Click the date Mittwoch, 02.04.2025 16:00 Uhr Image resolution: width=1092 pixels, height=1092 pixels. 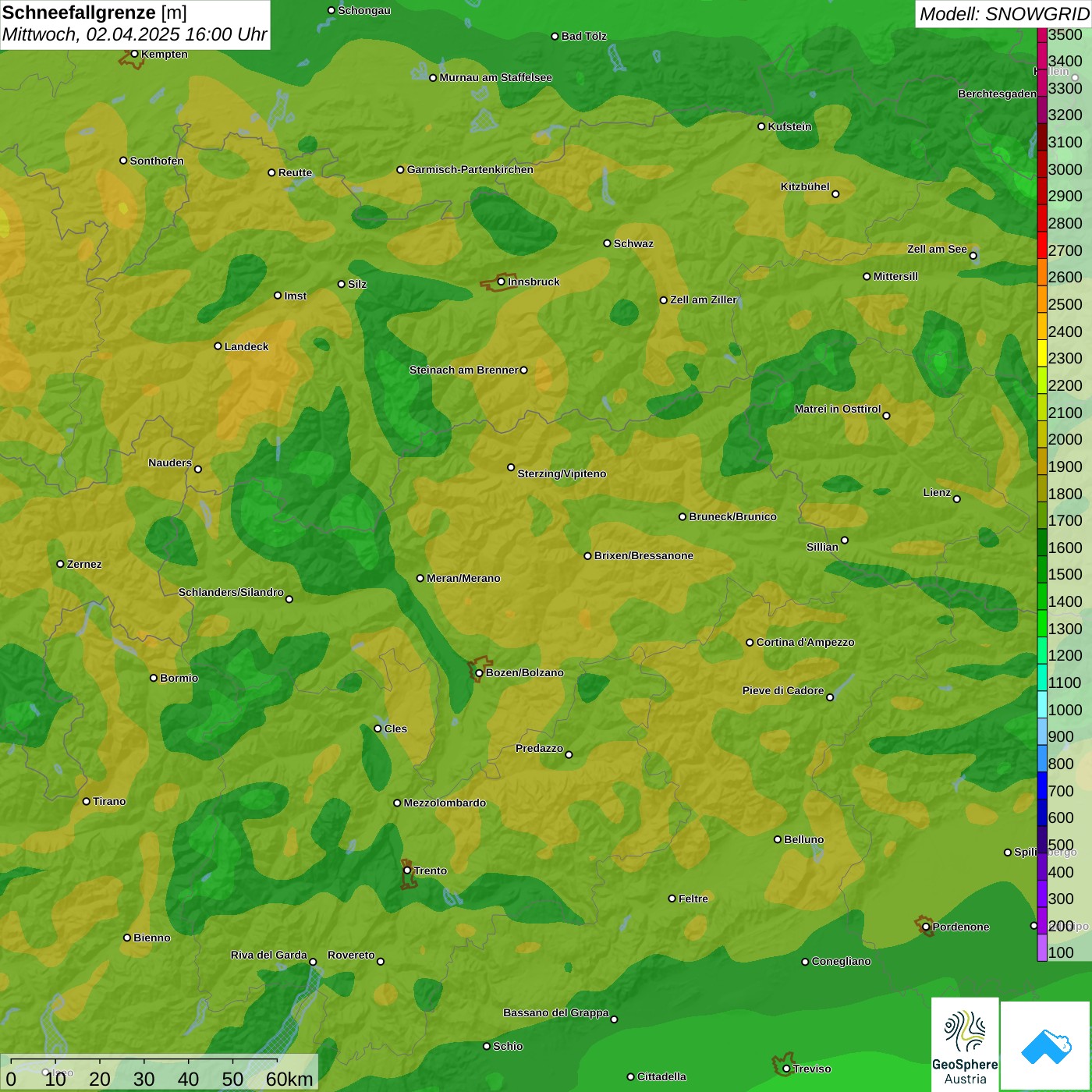click(134, 35)
